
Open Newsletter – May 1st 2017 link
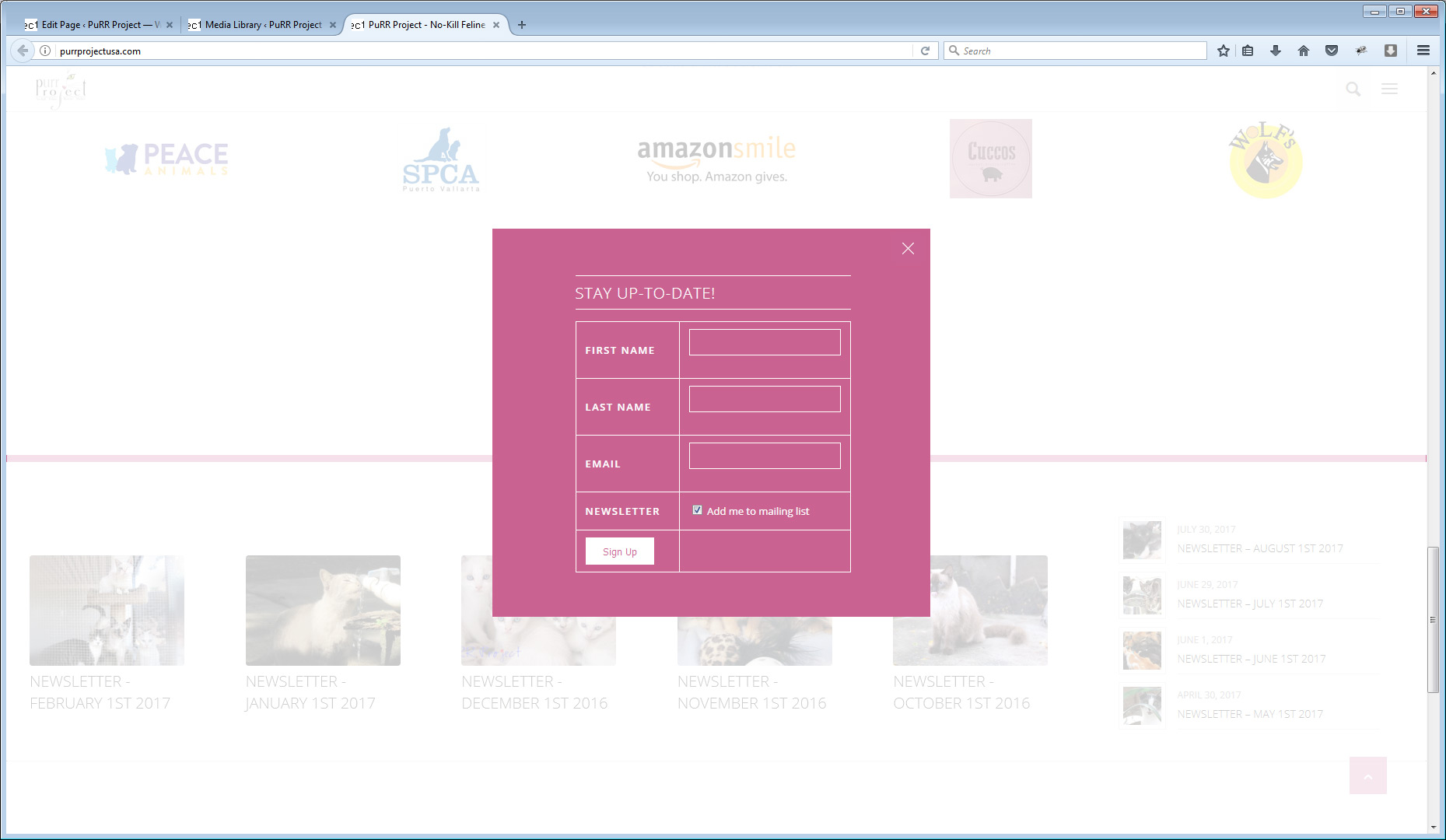[1250, 714]
